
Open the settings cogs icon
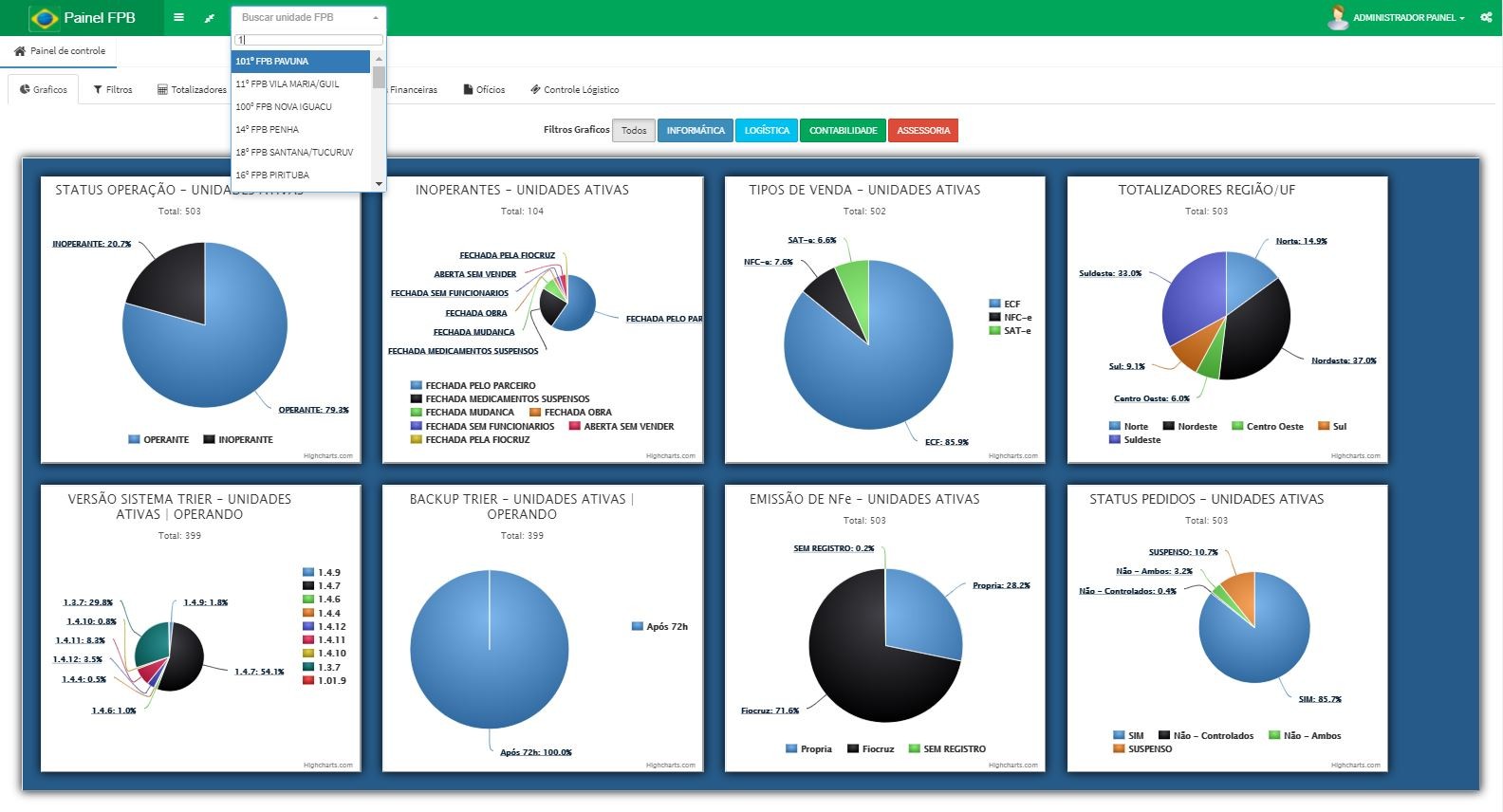(1486, 18)
